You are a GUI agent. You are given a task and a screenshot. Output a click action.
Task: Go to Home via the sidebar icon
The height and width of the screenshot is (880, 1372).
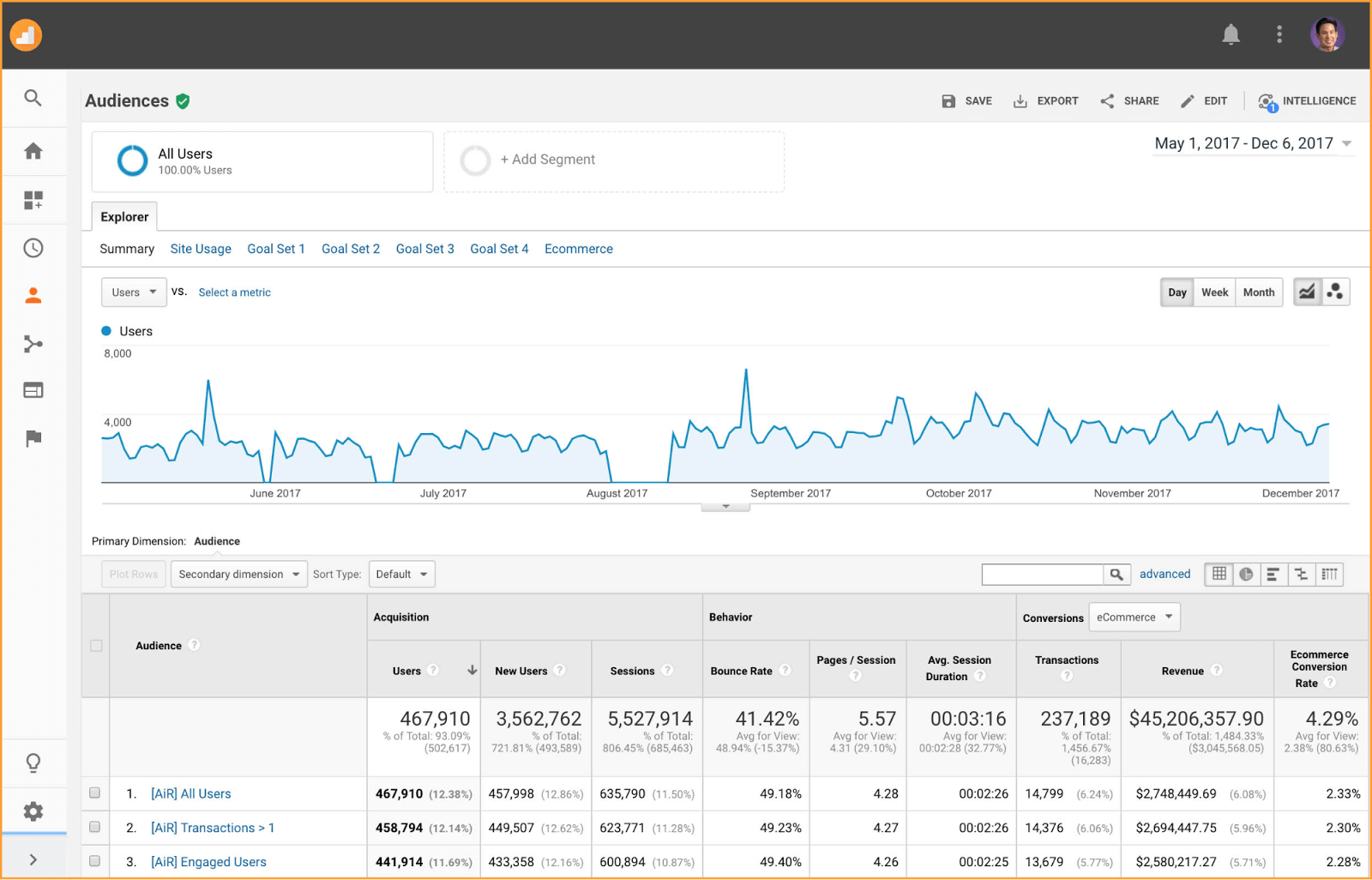[x=33, y=151]
